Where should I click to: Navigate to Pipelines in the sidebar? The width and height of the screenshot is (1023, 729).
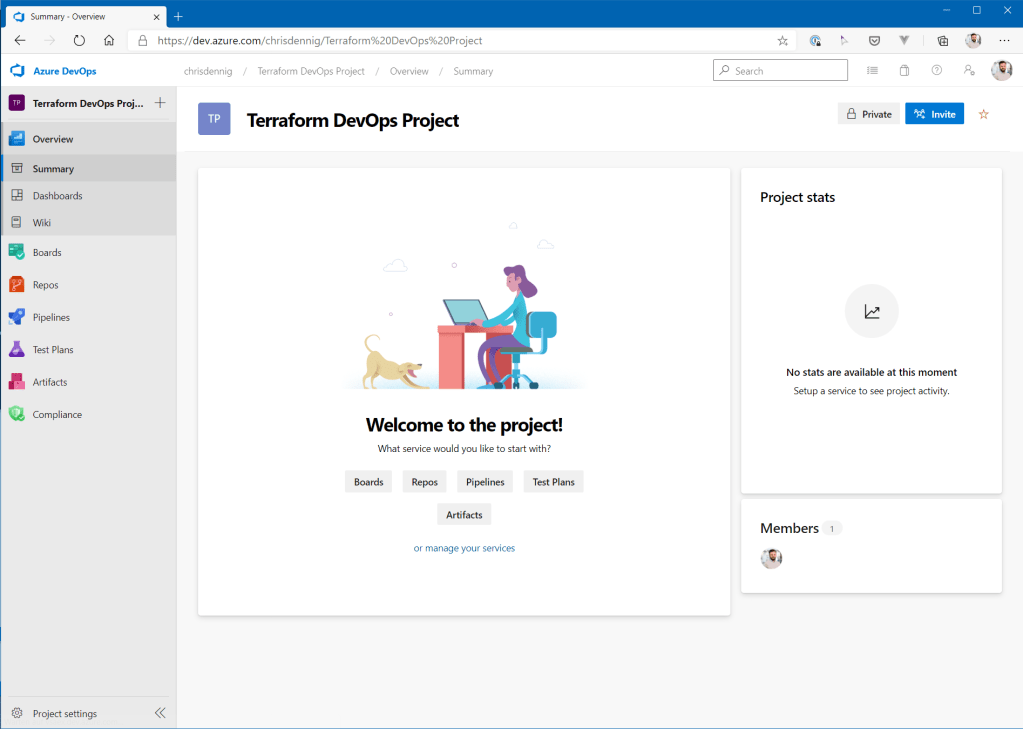(50, 317)
